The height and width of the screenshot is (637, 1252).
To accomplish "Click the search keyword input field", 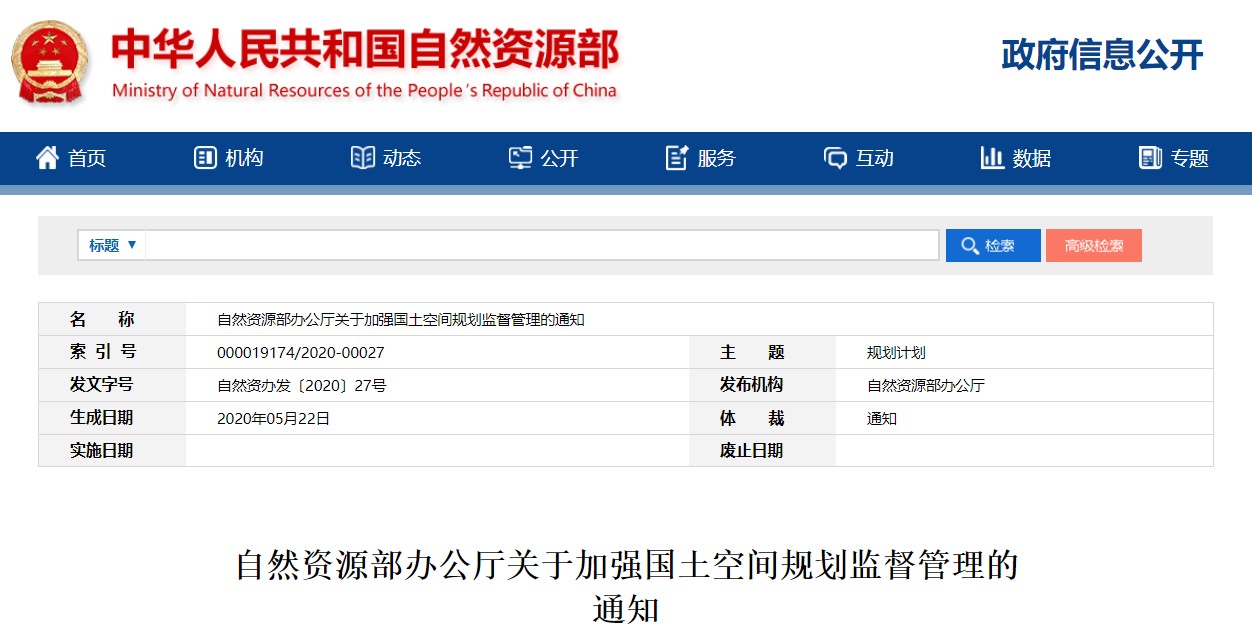I will point(541,245).
